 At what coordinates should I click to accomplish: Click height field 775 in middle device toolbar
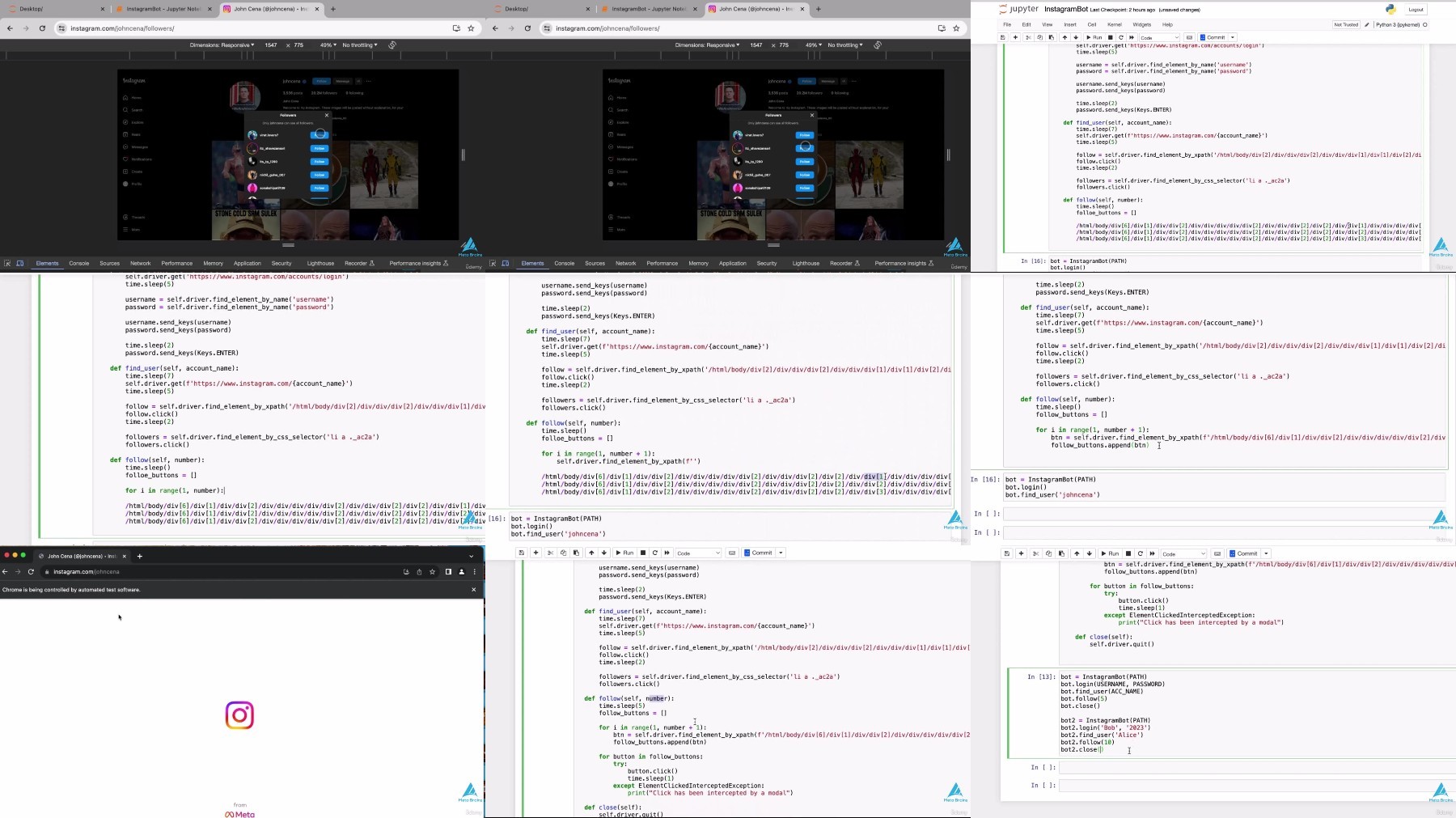[x=784, y=45]
